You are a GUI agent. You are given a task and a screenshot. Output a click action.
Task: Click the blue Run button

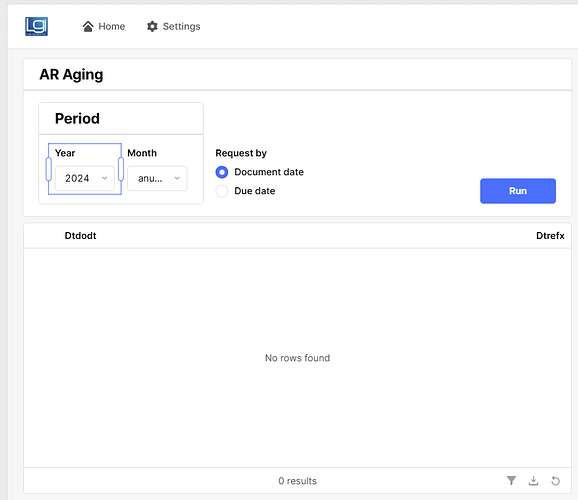click(518, 191)
